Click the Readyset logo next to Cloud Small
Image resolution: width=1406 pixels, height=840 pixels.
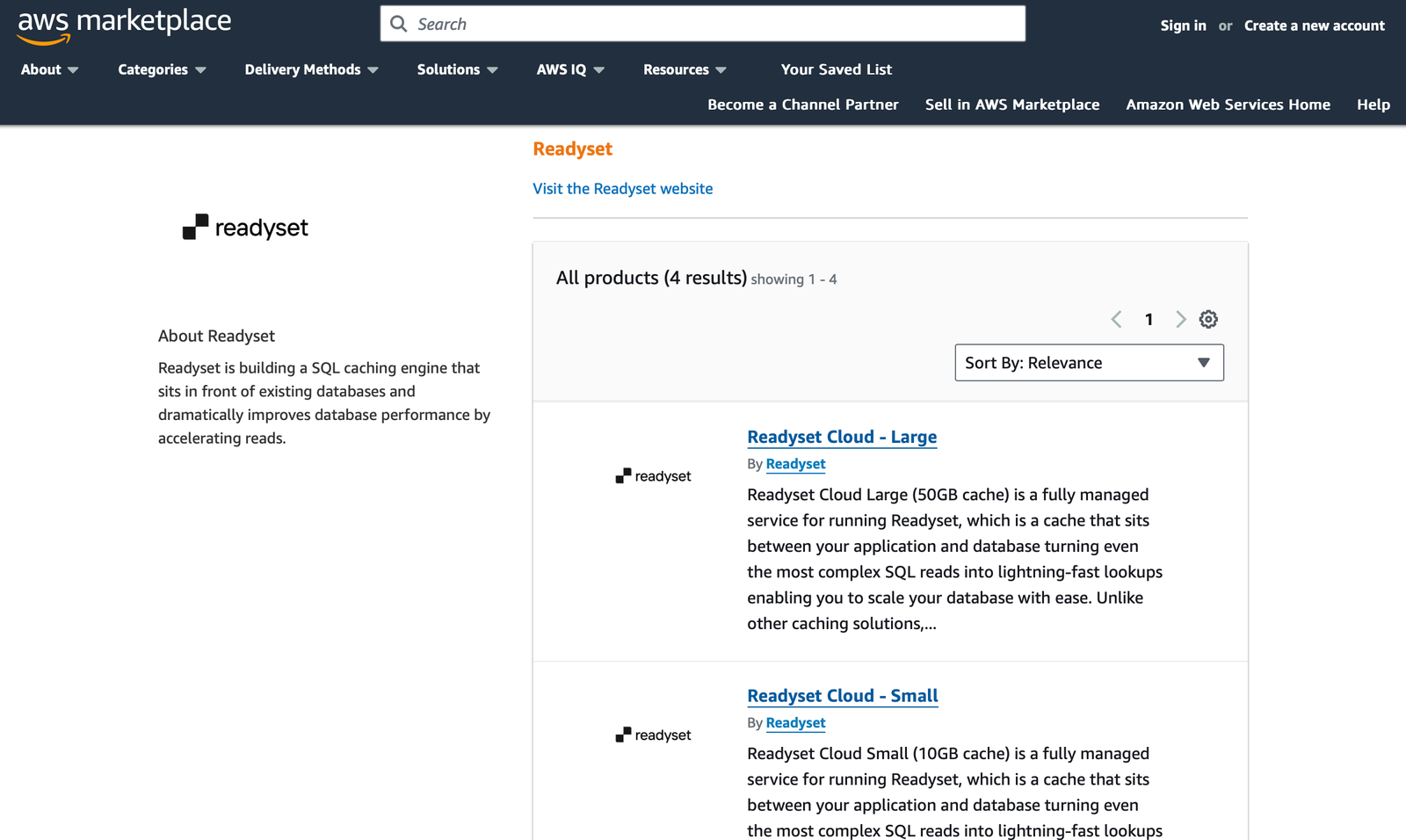(653, 735)
